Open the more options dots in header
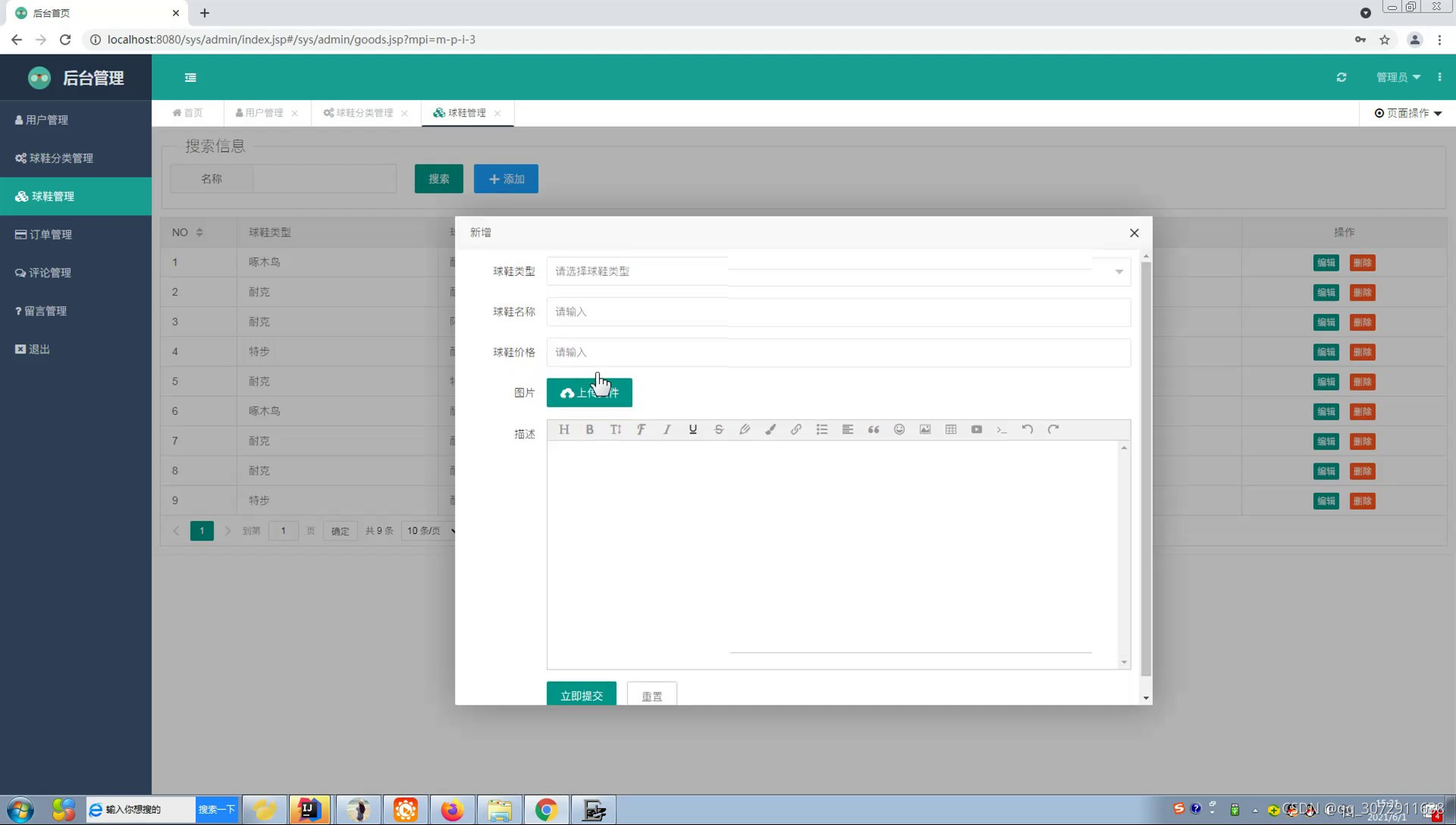The image size is (1456, 825). click(x=1439, y=77)
